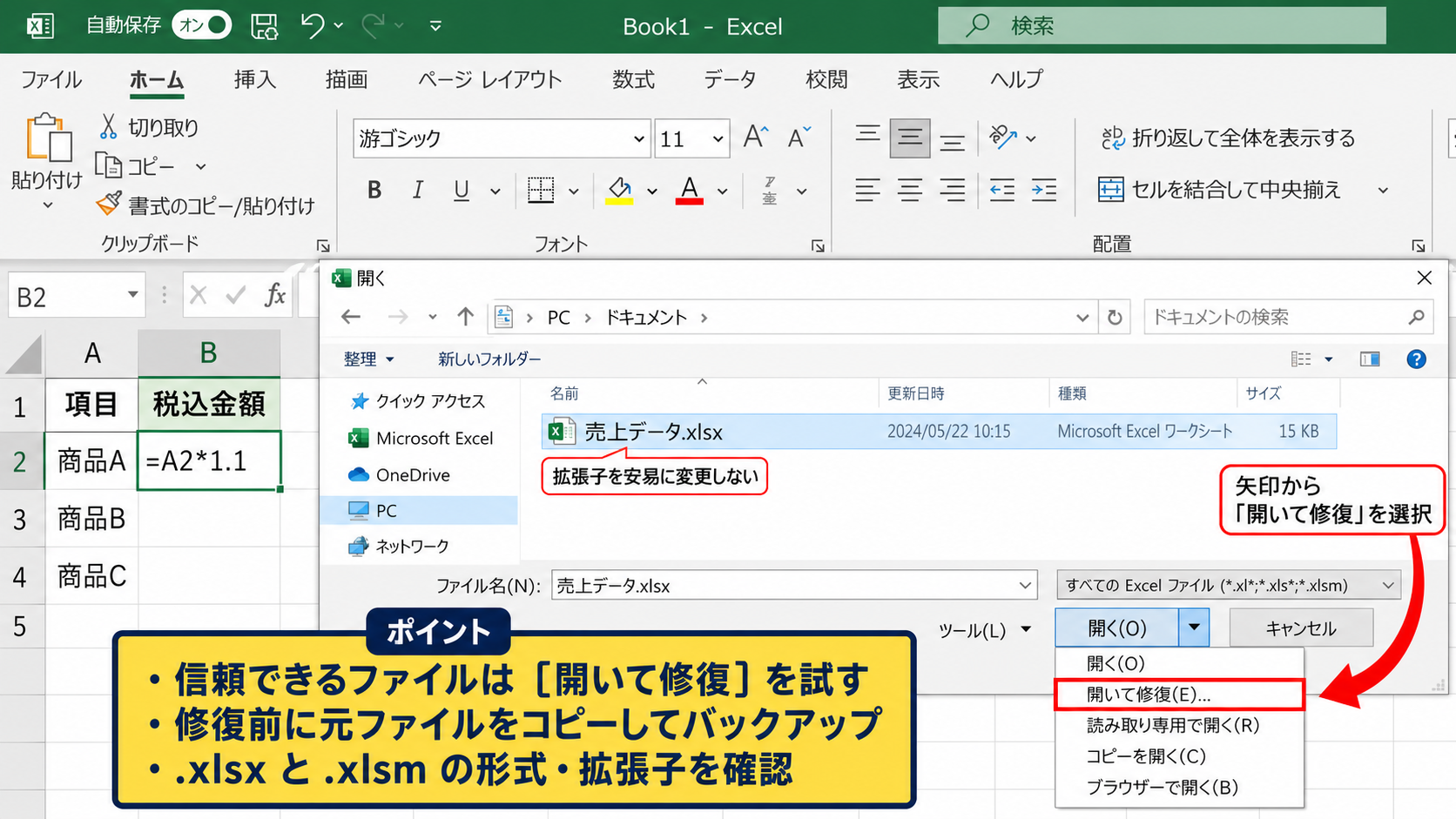Toggle 折り返して全体を表示する wrap text
1456x819 pixels.
[1228, 138]
